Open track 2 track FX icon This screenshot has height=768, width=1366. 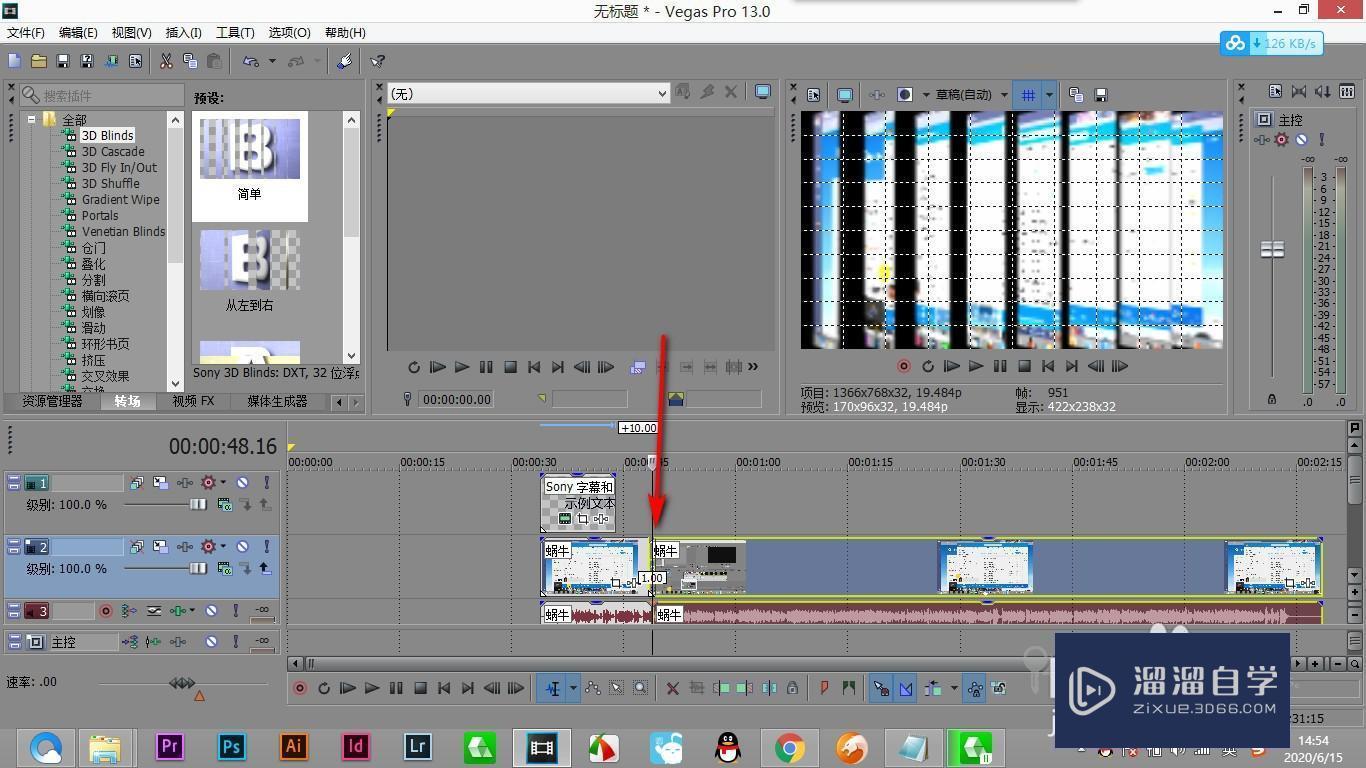(x=184, y=547)
